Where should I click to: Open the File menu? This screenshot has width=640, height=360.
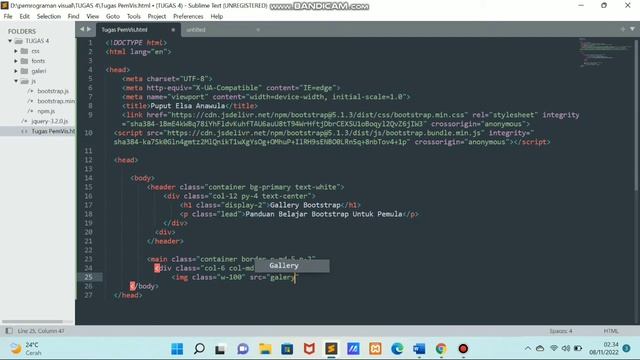(x=8, y=16)
